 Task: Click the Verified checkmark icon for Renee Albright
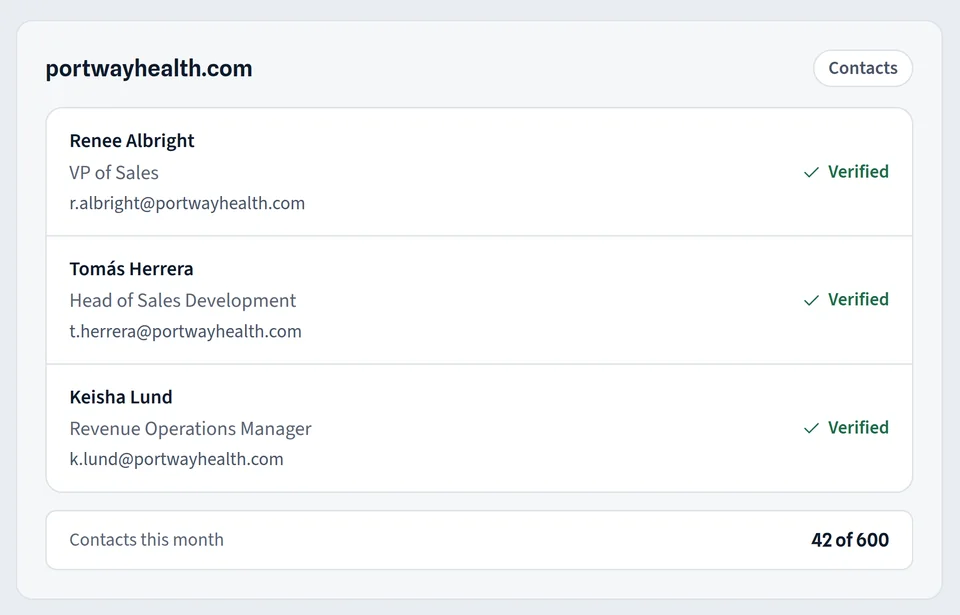pyautogui.click(x=811, y=173)
